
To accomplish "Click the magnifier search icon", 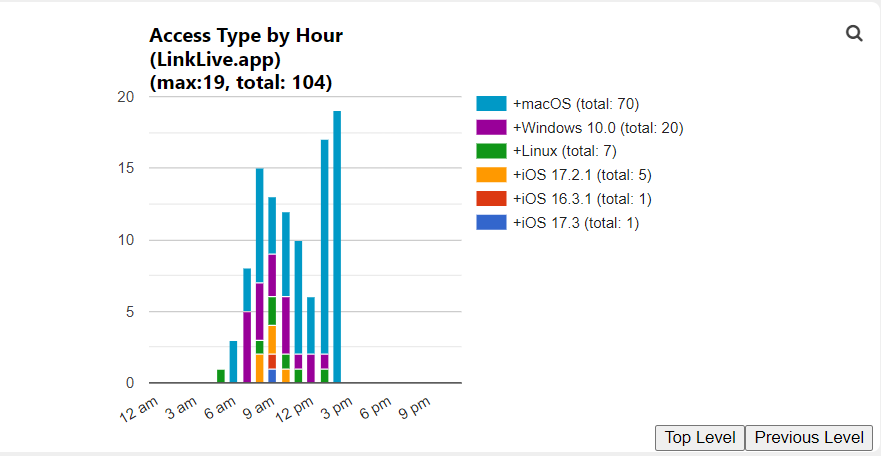I will tap(854, 33).
